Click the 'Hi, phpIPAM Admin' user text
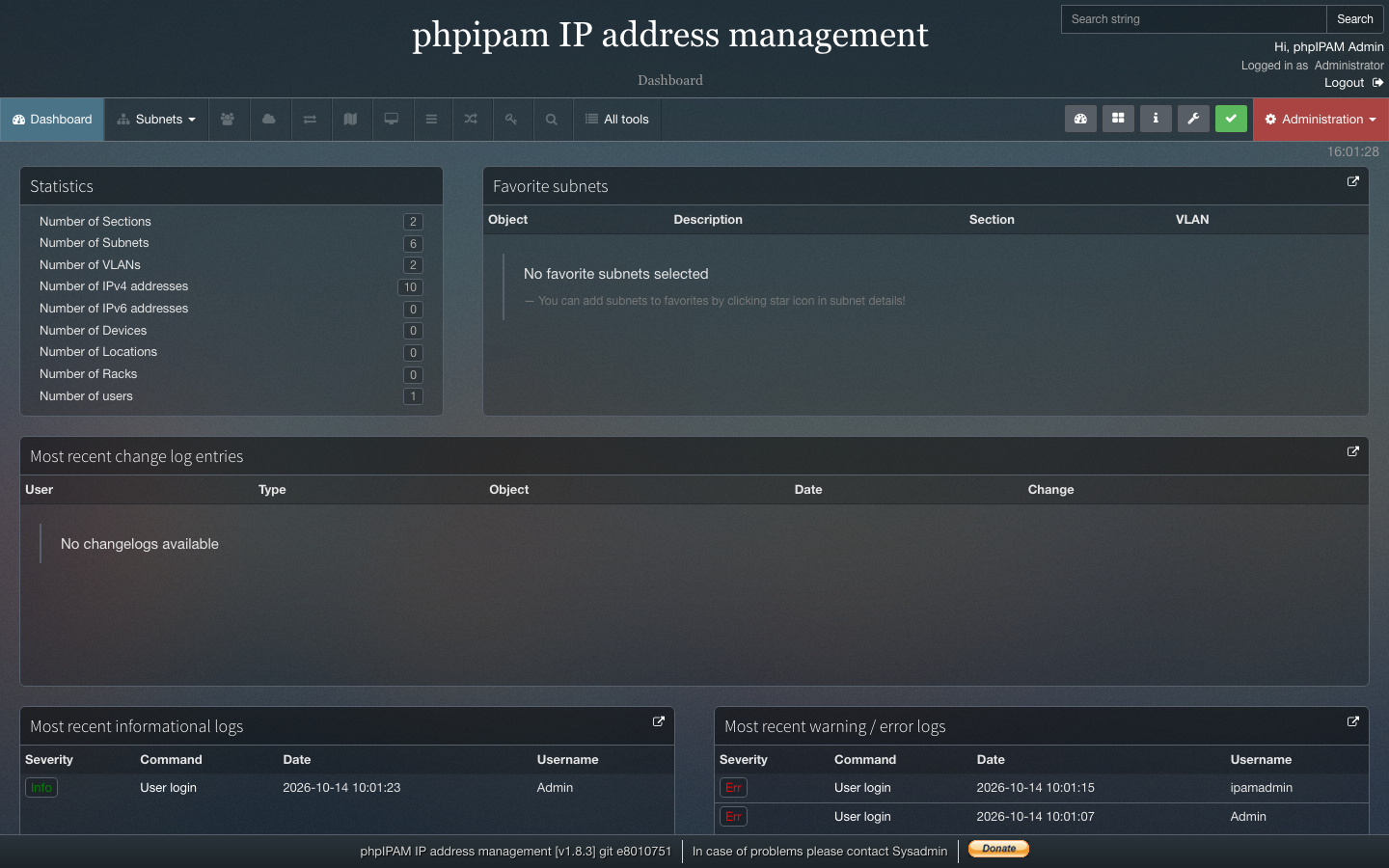This screenshot has width=1389, height=868. [1328, 46]
